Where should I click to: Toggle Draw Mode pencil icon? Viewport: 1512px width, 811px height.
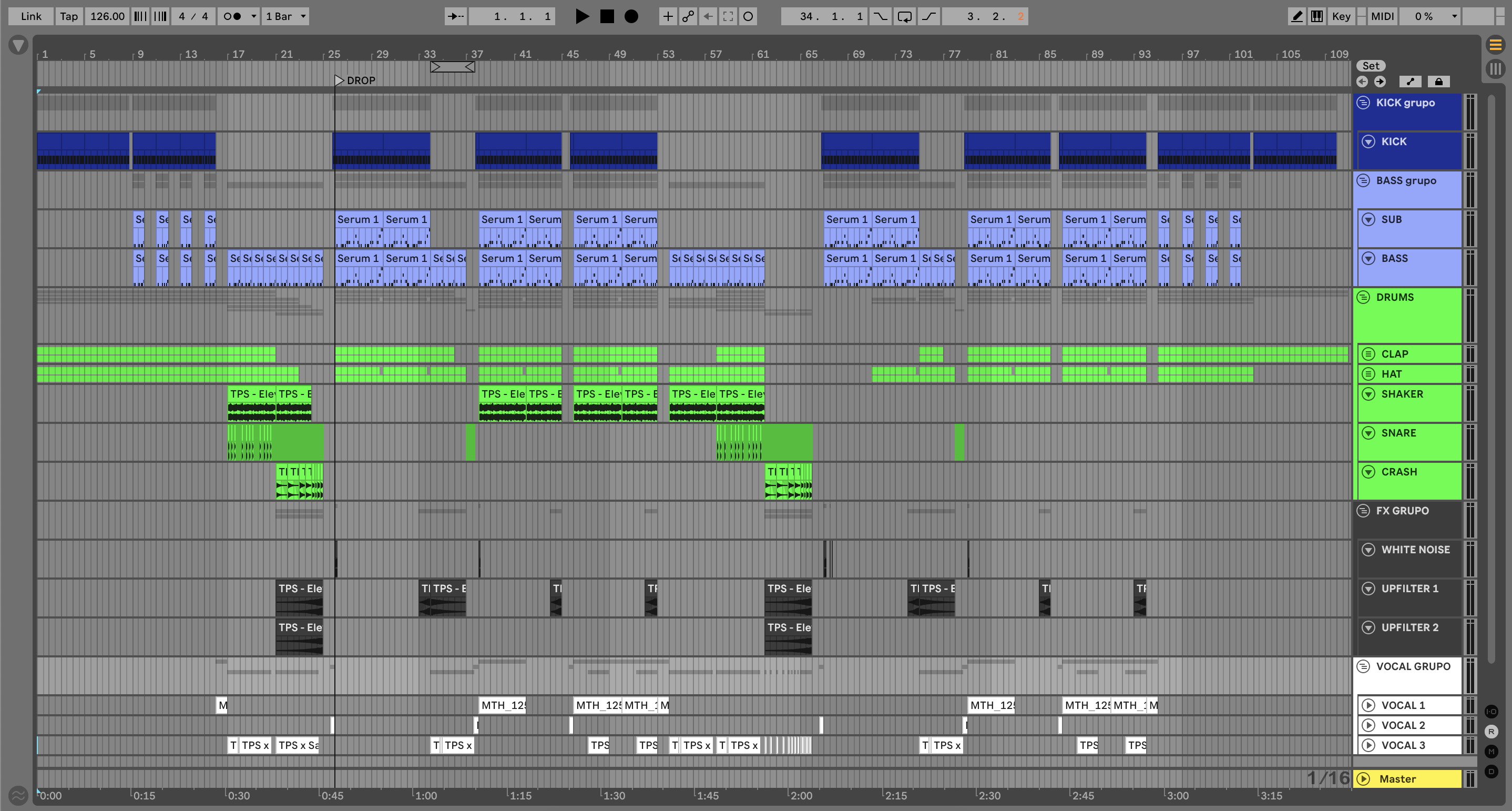tap(1296, 16)
